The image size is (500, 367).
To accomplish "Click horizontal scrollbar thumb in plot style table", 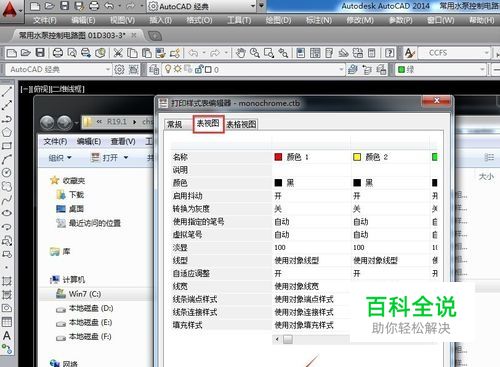I will click(x=288, y=339).
